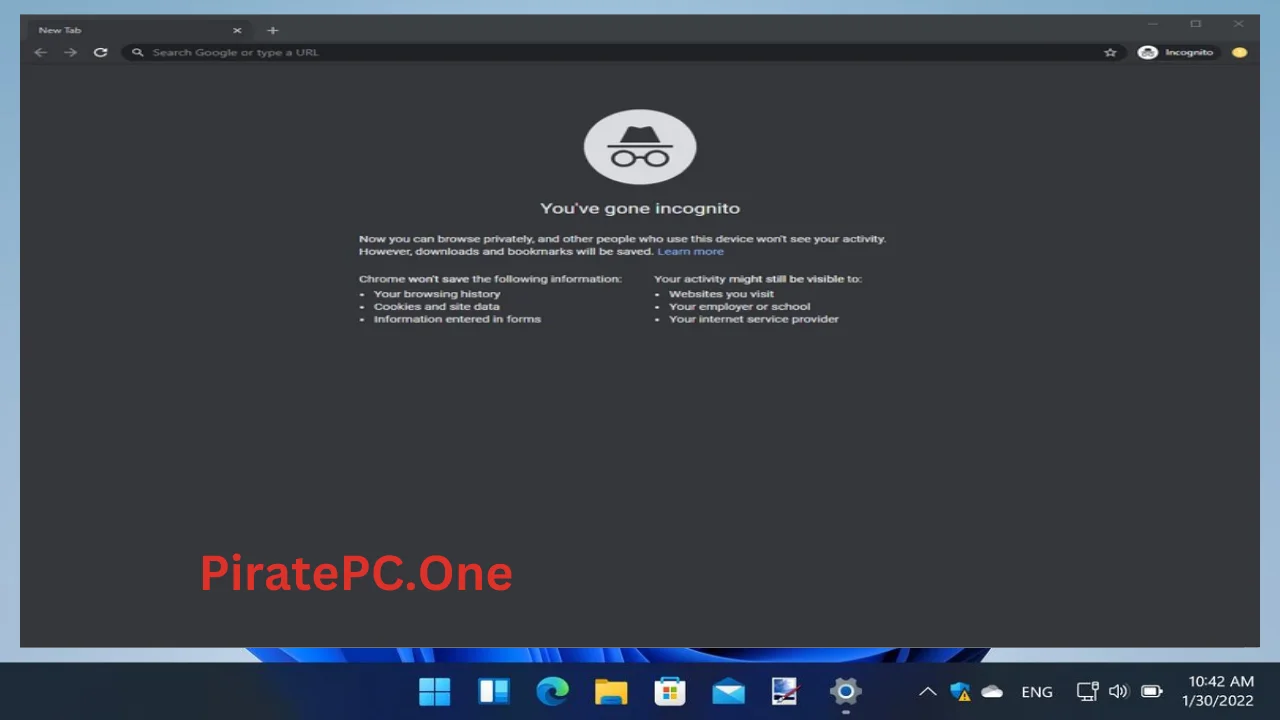Click the Information entered in forms bullet
This screenshot has height=720, width=1280.
pyautogui.click(x=457, y=319)
